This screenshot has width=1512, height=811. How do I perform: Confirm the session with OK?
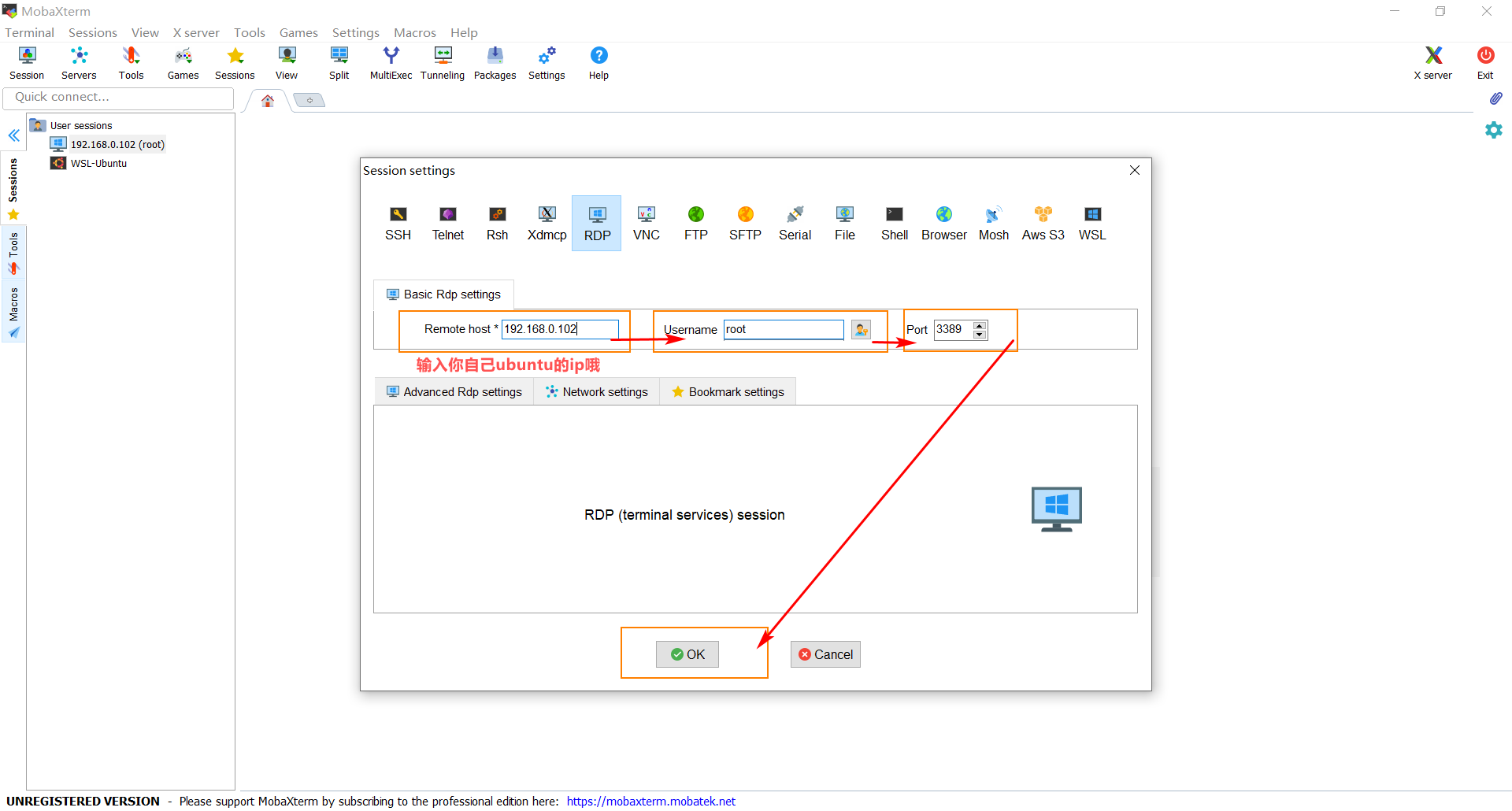pyautogui.click(x=687, y=654)
